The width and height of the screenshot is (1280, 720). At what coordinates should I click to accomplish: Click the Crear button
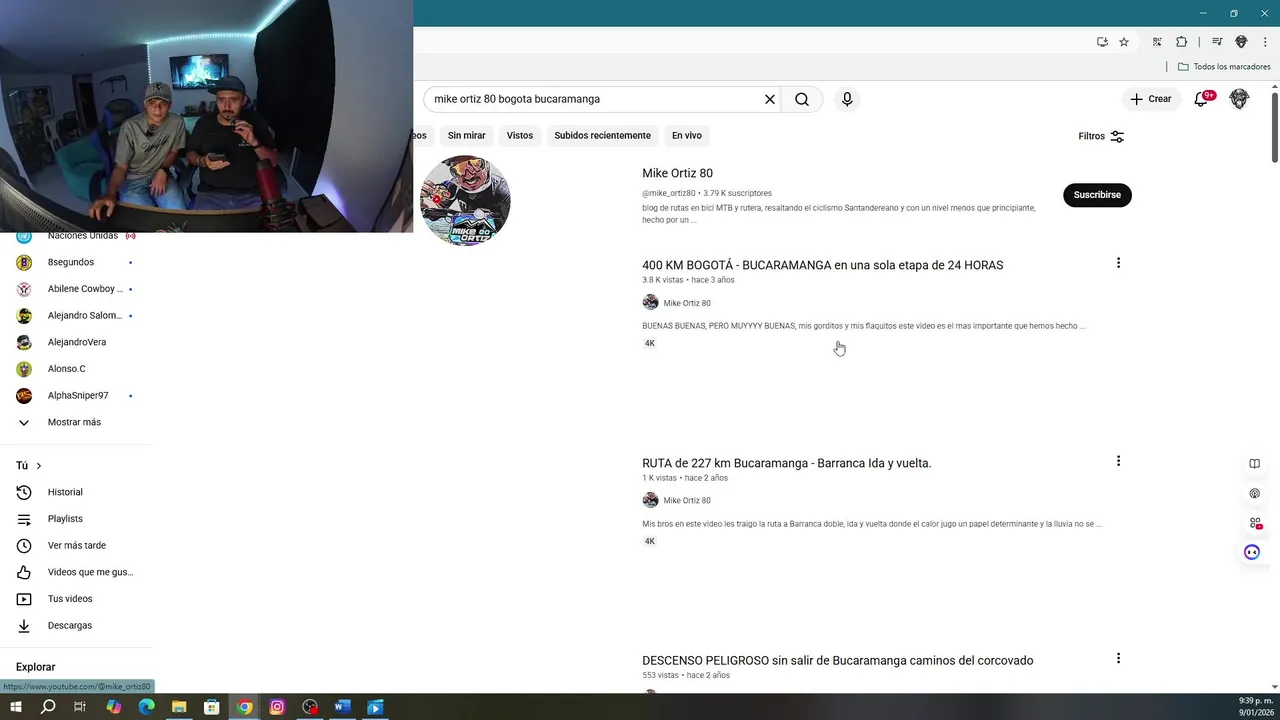click(1151, 99)
